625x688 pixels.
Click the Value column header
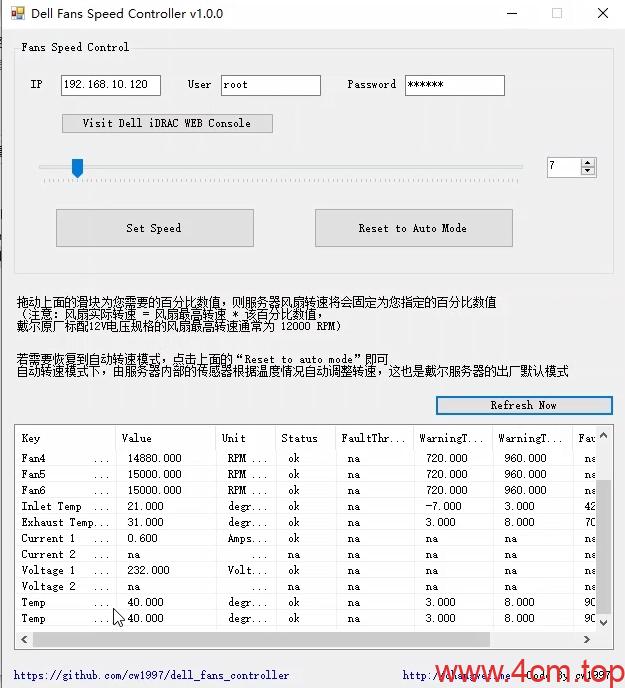[x=165, y=438]
